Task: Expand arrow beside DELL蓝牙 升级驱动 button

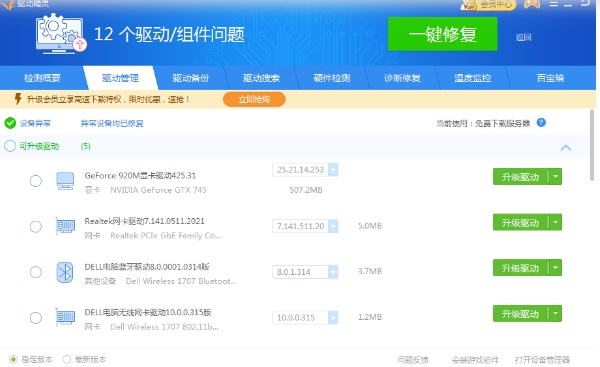Action: 555,268
